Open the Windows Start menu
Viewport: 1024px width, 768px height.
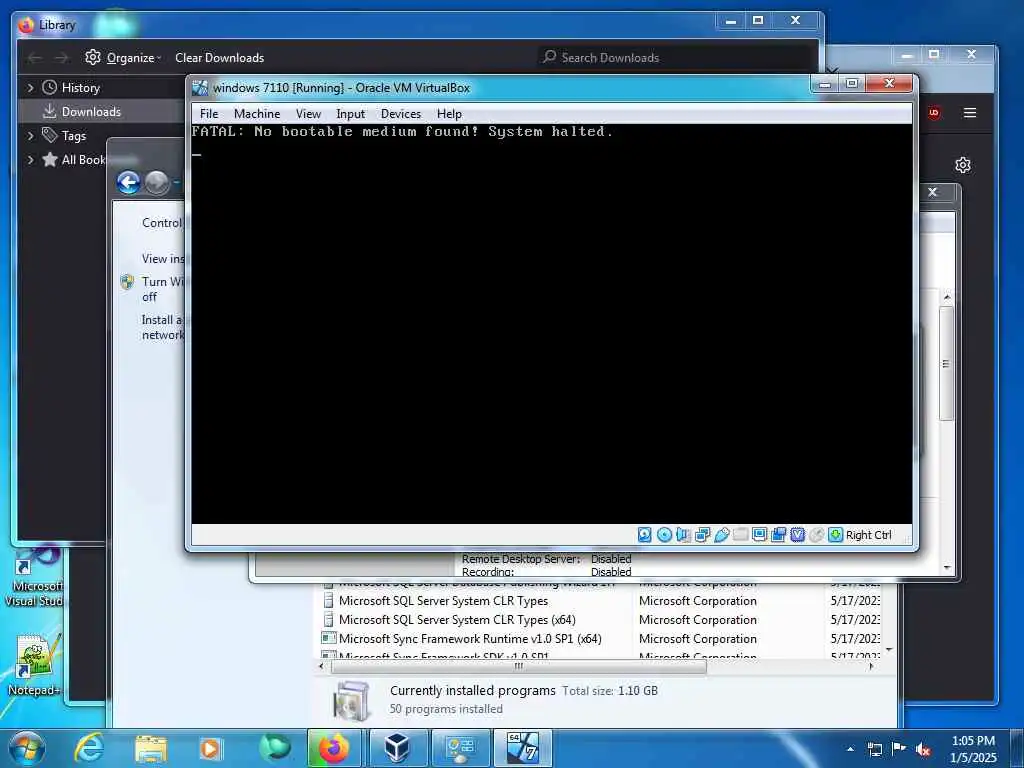pos(27,748)
